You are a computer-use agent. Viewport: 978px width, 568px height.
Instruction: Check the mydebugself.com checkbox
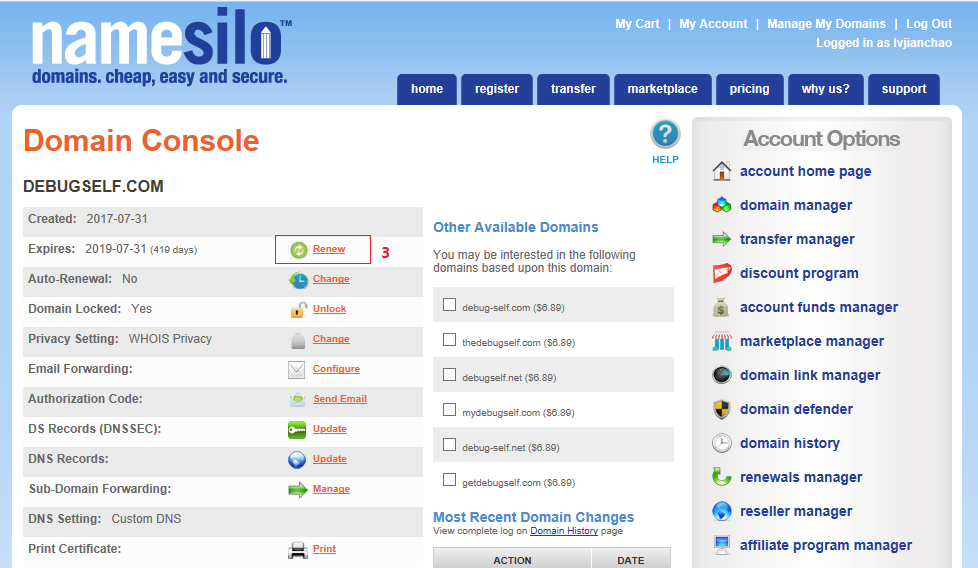(x=449, y=410)
